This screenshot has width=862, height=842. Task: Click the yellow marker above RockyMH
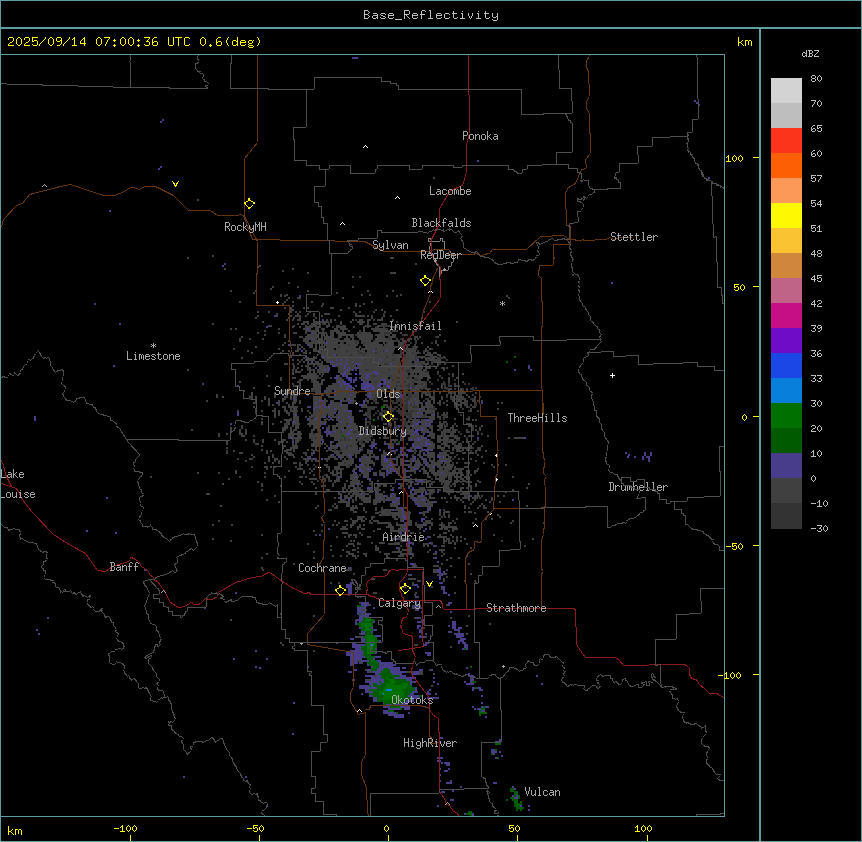coord(249,203)
